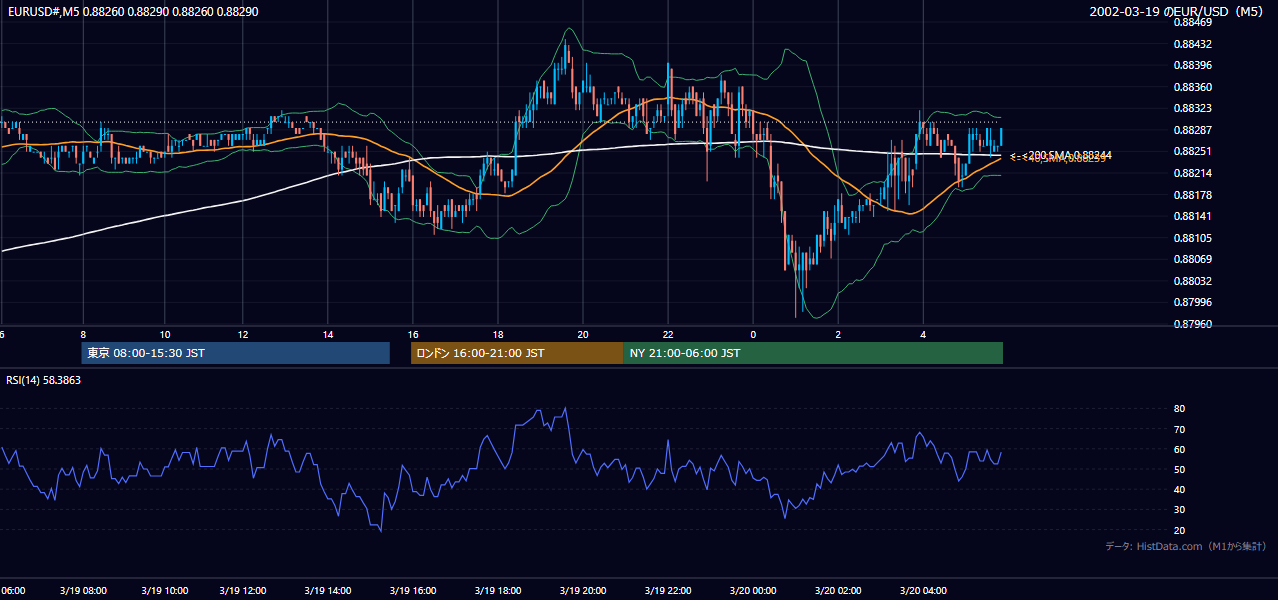Click the RSI scale value 60

(1179, 449)
